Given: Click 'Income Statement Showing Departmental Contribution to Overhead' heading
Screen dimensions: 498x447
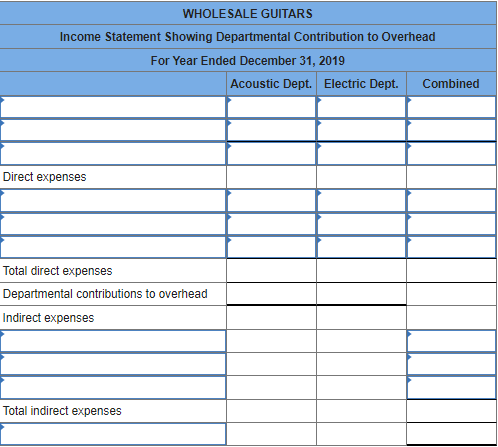Looking at the screenshot, I should pyautogui.click(x=248, y=37).
